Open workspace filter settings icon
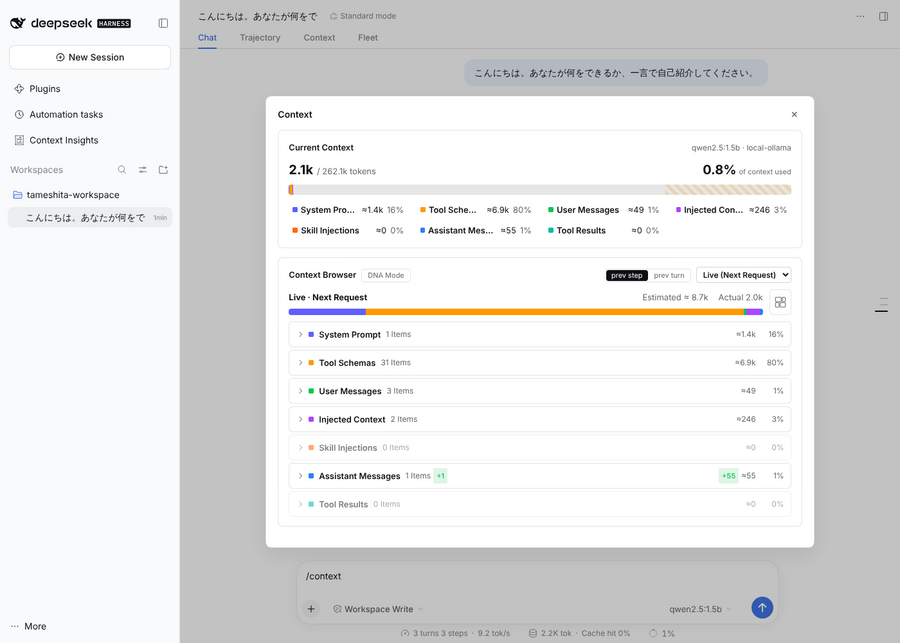 pyautogui.click(x=142, y=169)
